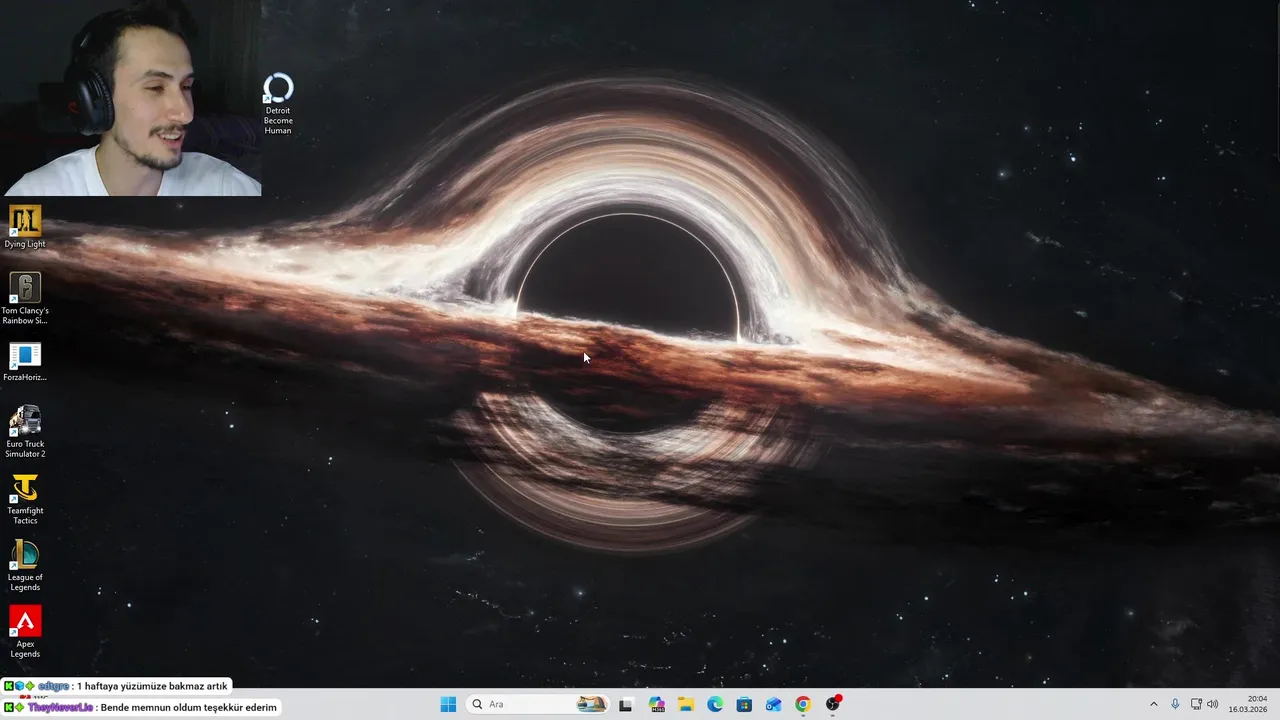Open the Detroit Become Human desktop shortcut

(278, 103)
